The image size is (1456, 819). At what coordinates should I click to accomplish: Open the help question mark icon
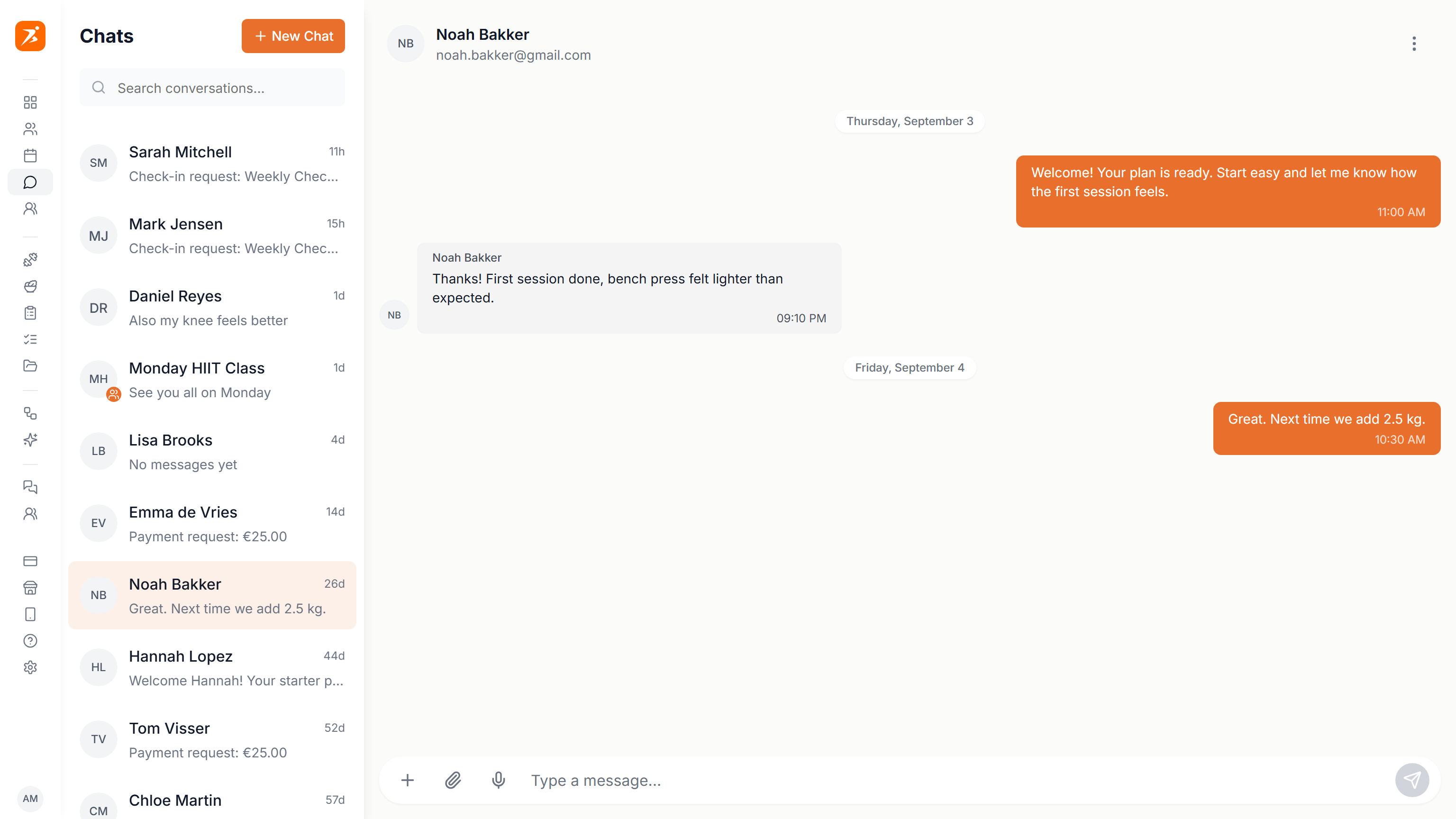30,640
